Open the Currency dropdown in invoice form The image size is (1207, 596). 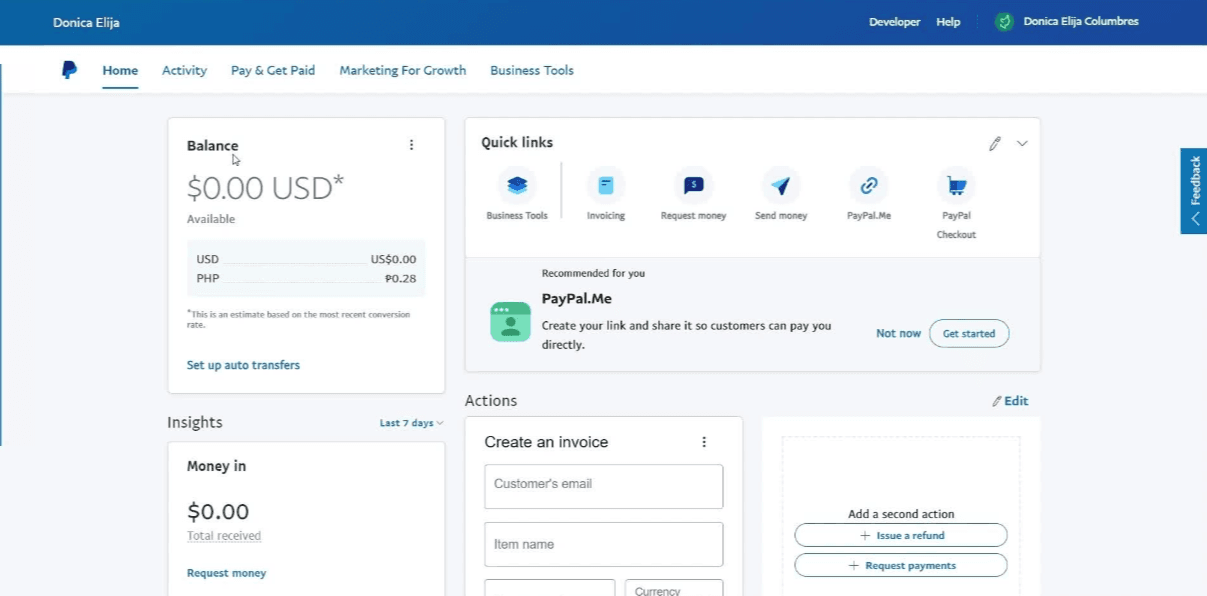click(x=674, y=588)
